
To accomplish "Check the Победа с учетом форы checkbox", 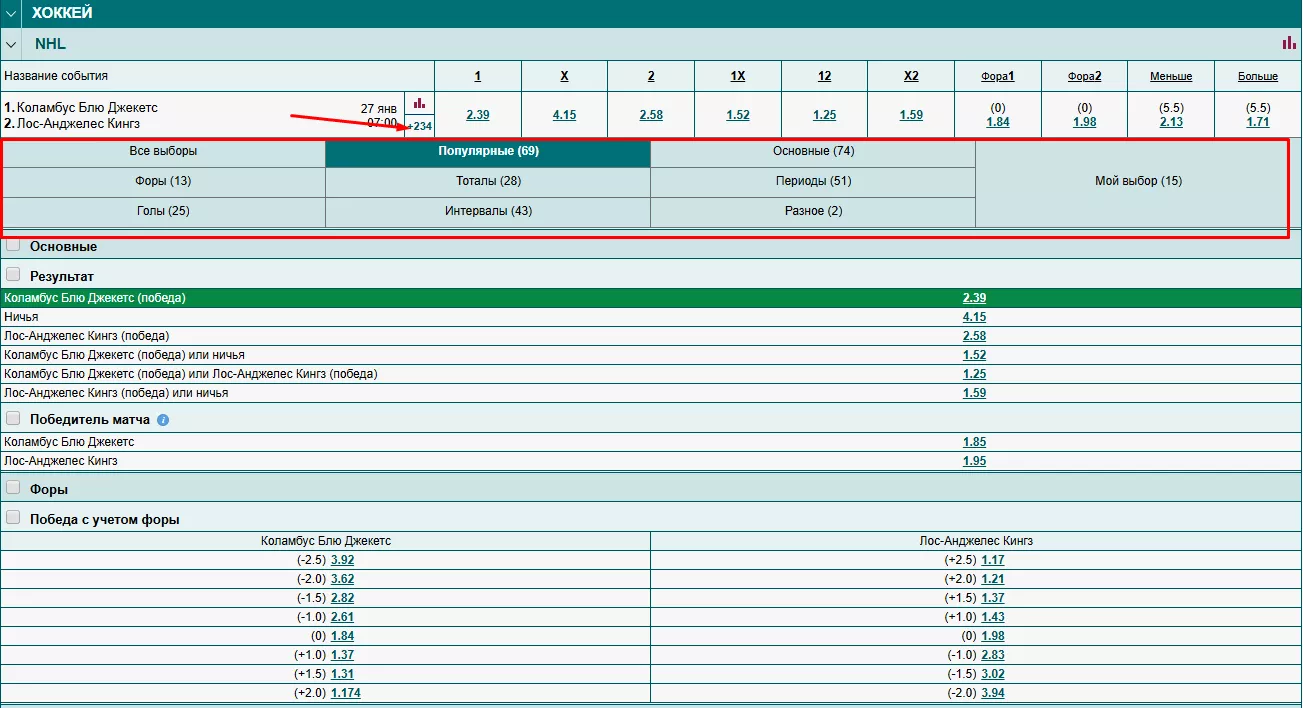I will pos(13,518).
